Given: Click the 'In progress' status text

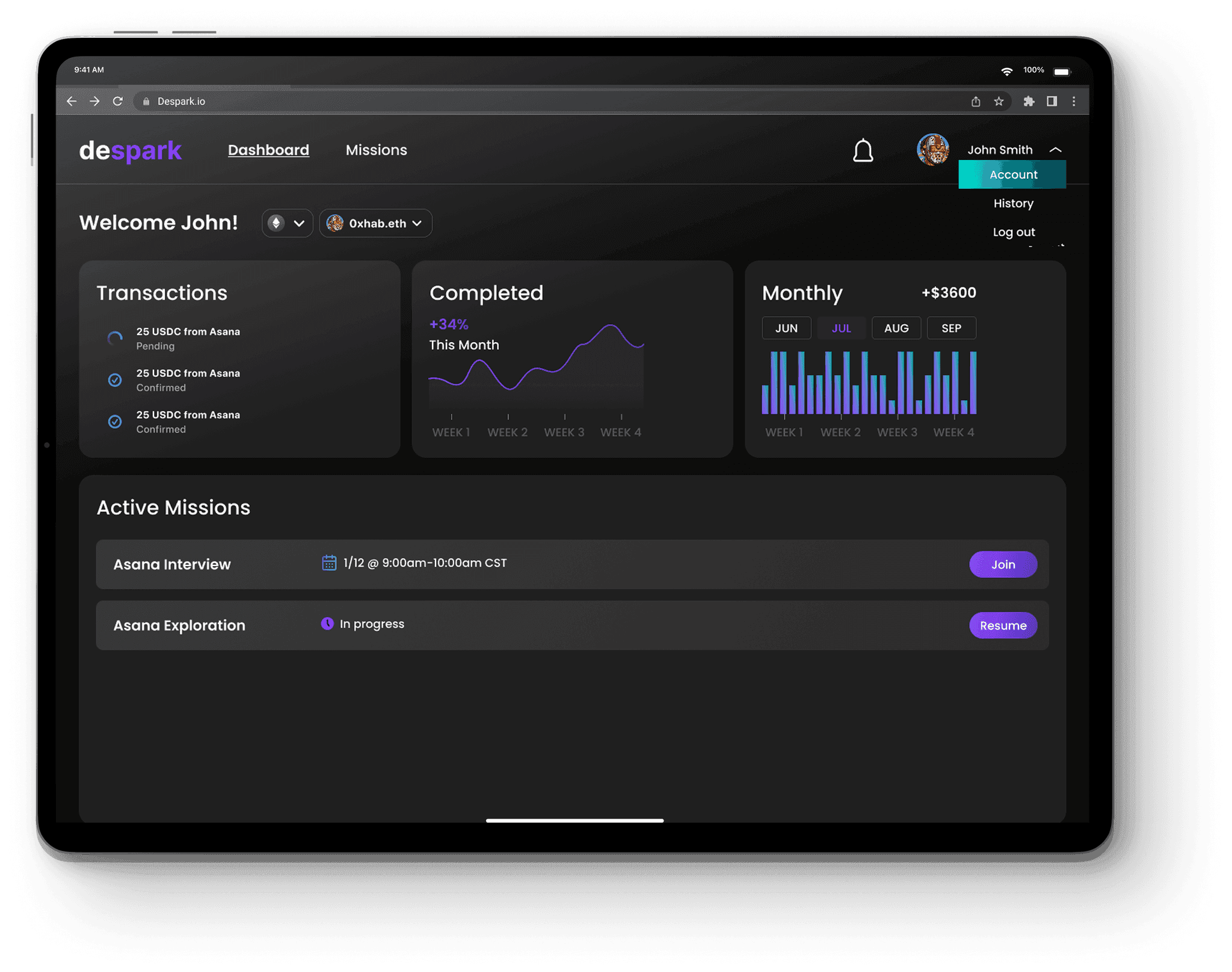Looking at the screenshot, I should pyautogui.click(x=372, y=624).
